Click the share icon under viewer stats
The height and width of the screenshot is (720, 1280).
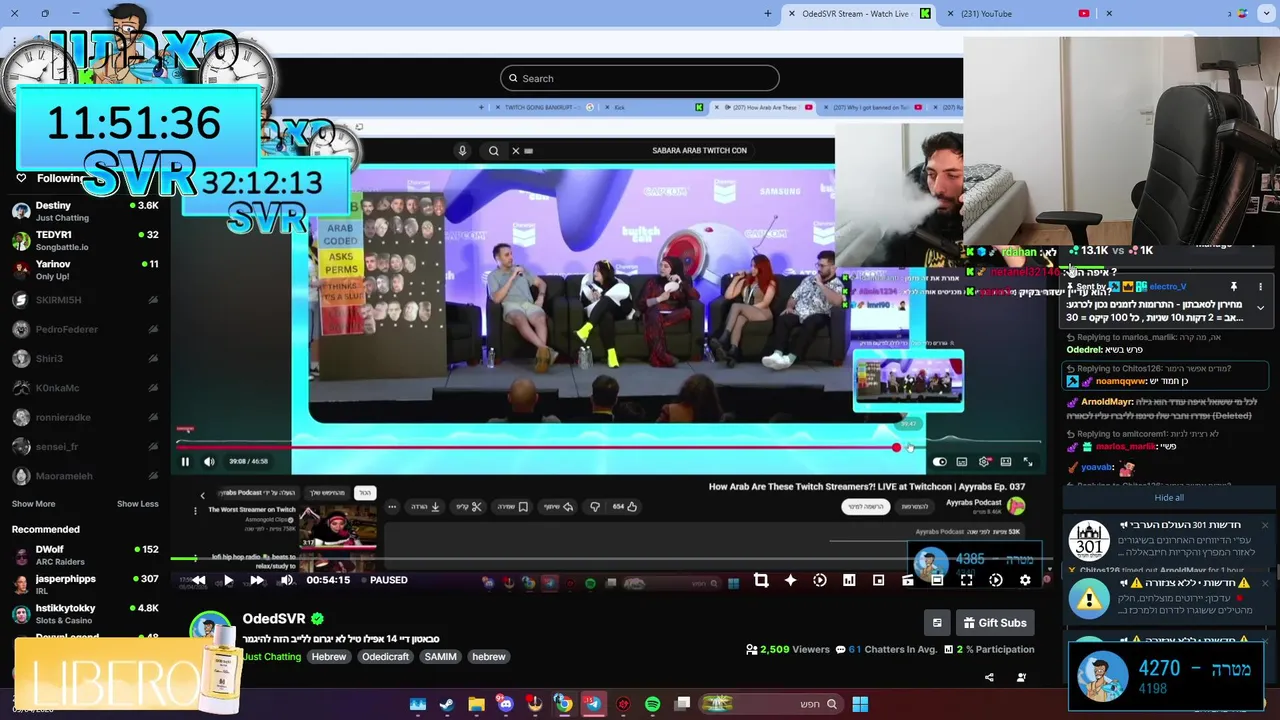pyautogui.click(x=989, y=677)
